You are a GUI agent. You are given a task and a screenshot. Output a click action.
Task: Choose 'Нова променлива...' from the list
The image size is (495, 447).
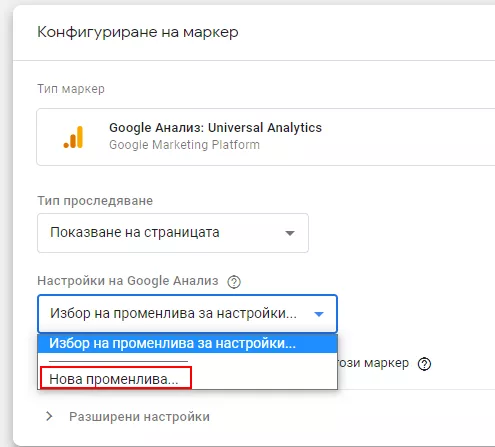pos(116,378)
